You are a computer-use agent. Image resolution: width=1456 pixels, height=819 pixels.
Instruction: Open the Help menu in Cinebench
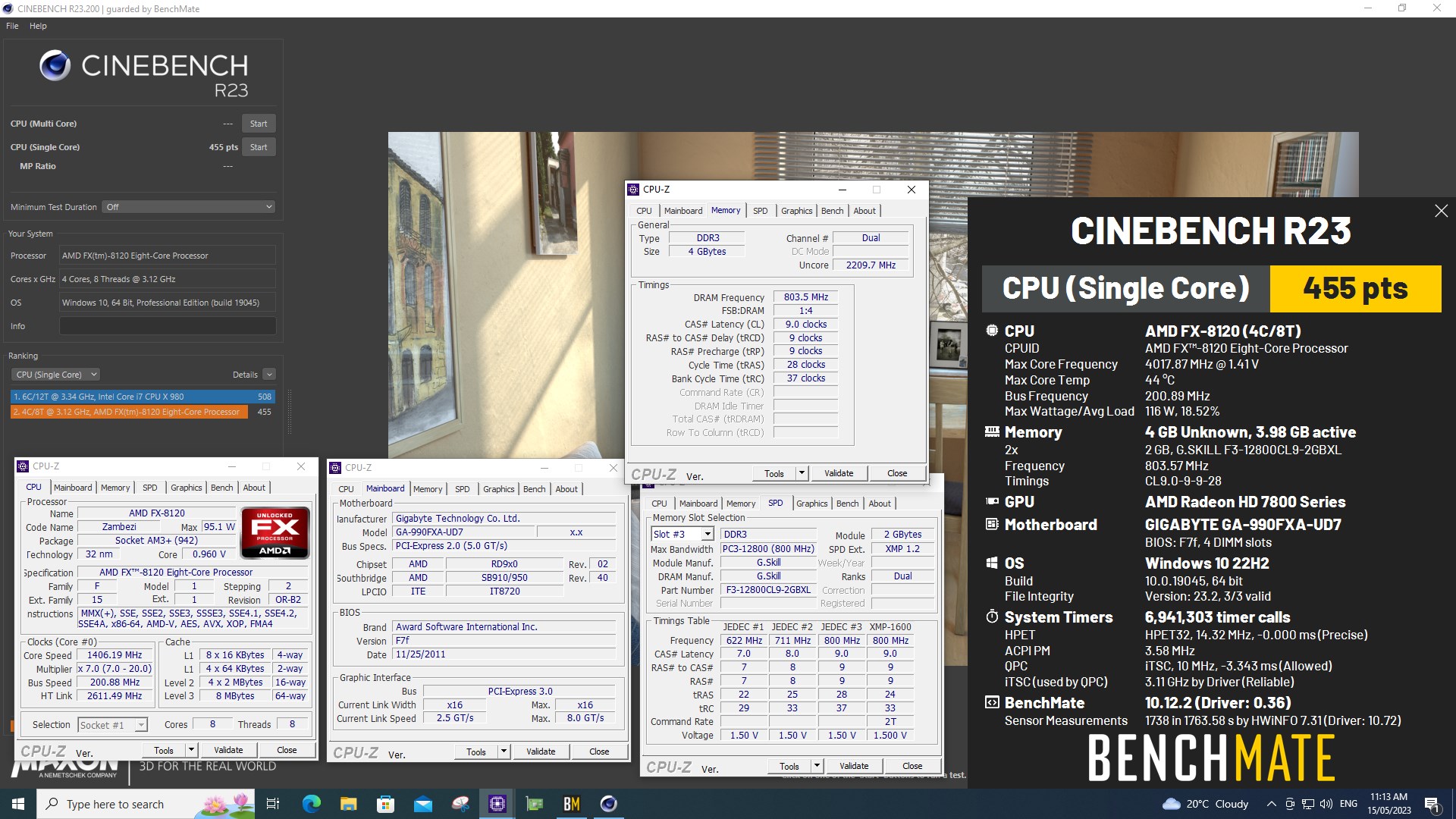38,26
